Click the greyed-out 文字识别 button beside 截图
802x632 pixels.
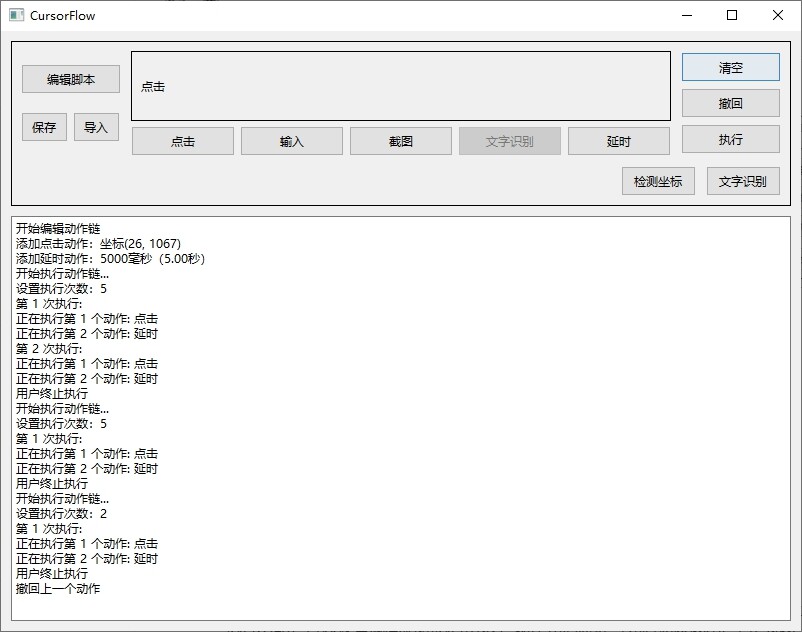pyautogui.click(x=510, y=141)
